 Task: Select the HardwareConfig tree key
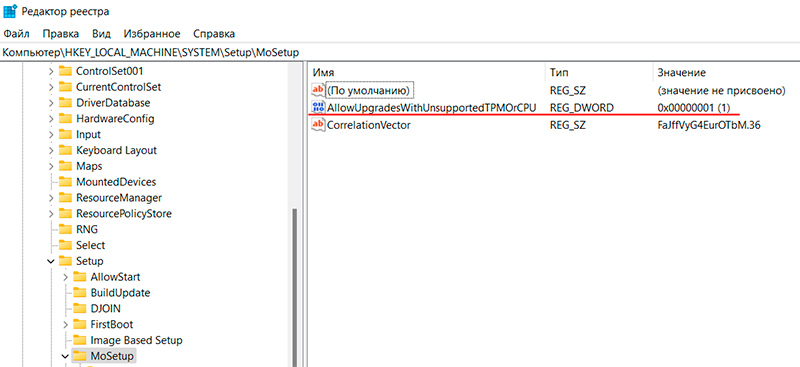(115, 118)
